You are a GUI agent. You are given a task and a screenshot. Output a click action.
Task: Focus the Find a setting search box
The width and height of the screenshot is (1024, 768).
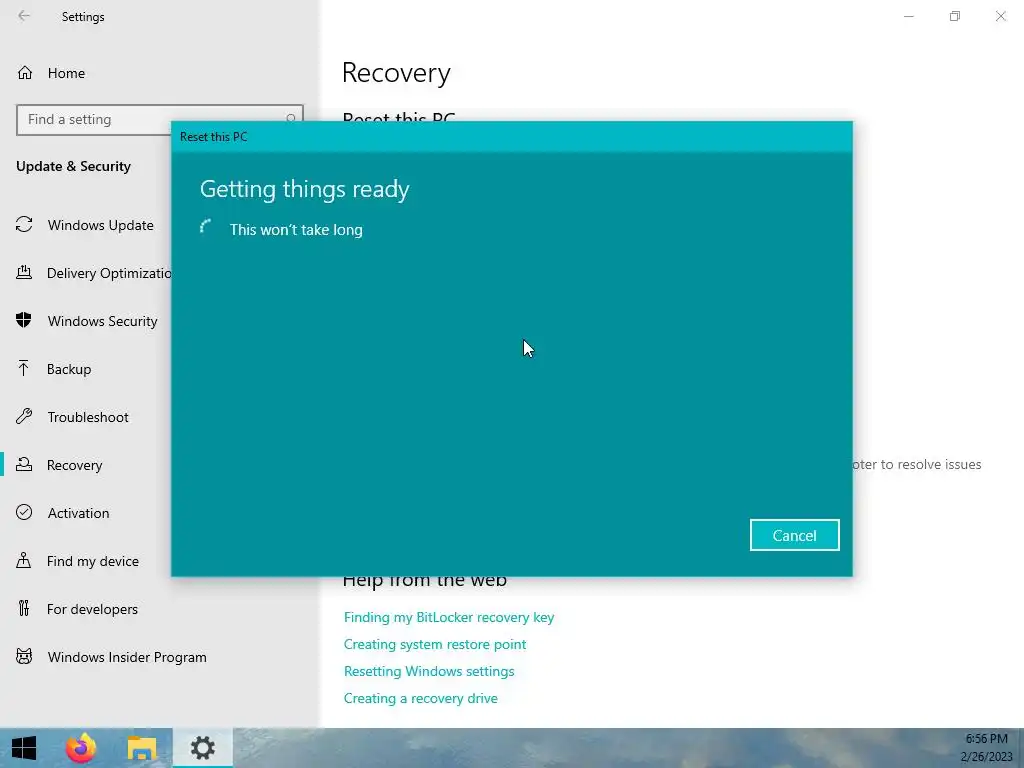[x=160, y=120]
